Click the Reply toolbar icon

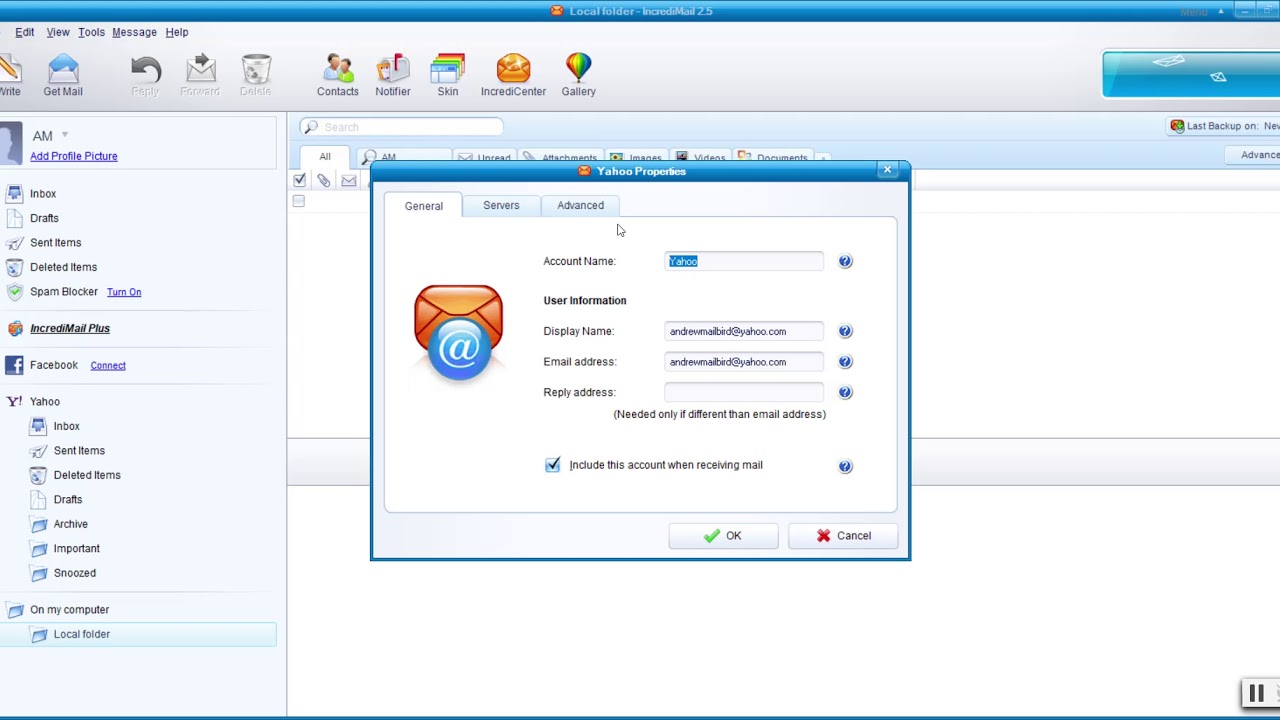(x=145, y=76)
